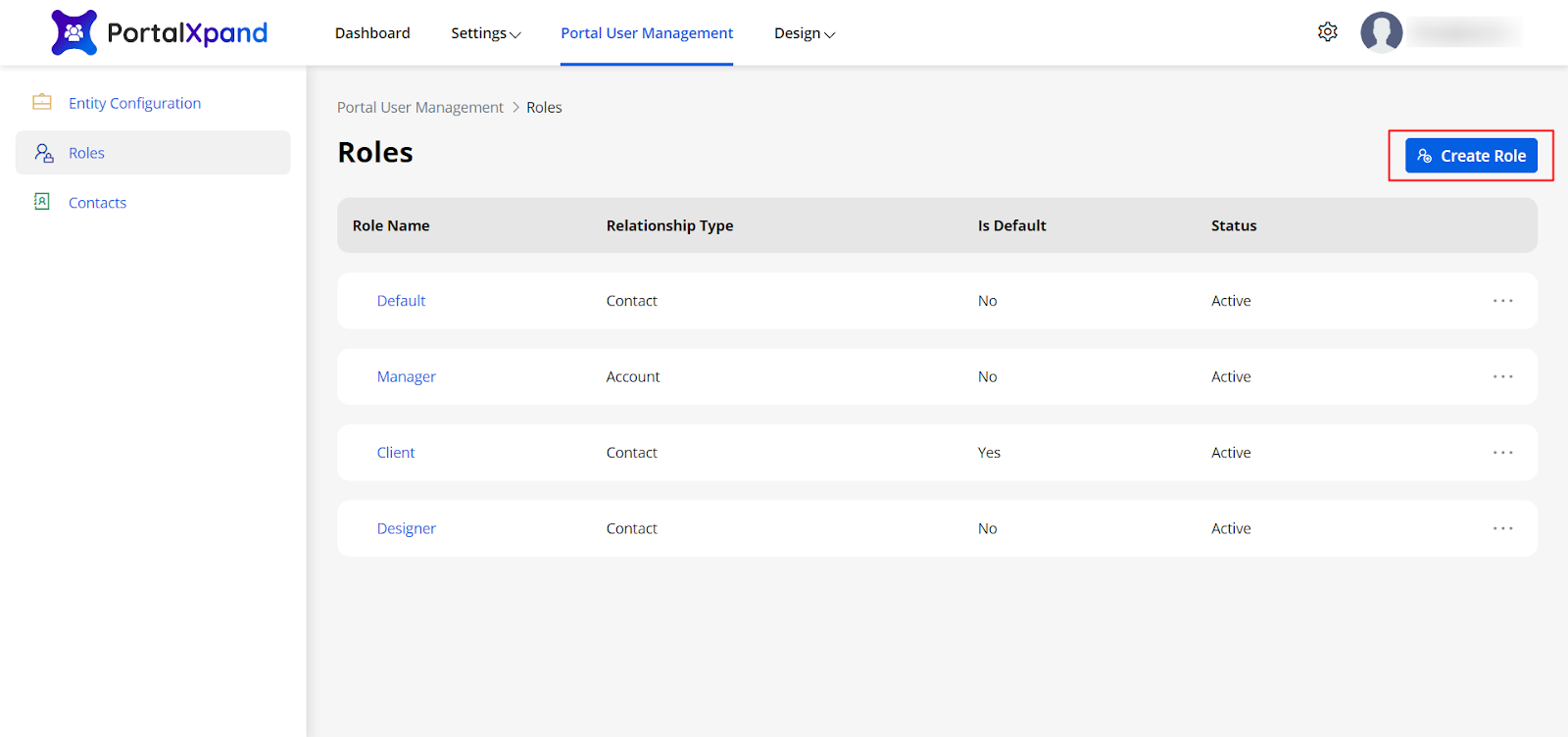
Task: Open three-dot menu for Default role
Action: pos(1502,301)
